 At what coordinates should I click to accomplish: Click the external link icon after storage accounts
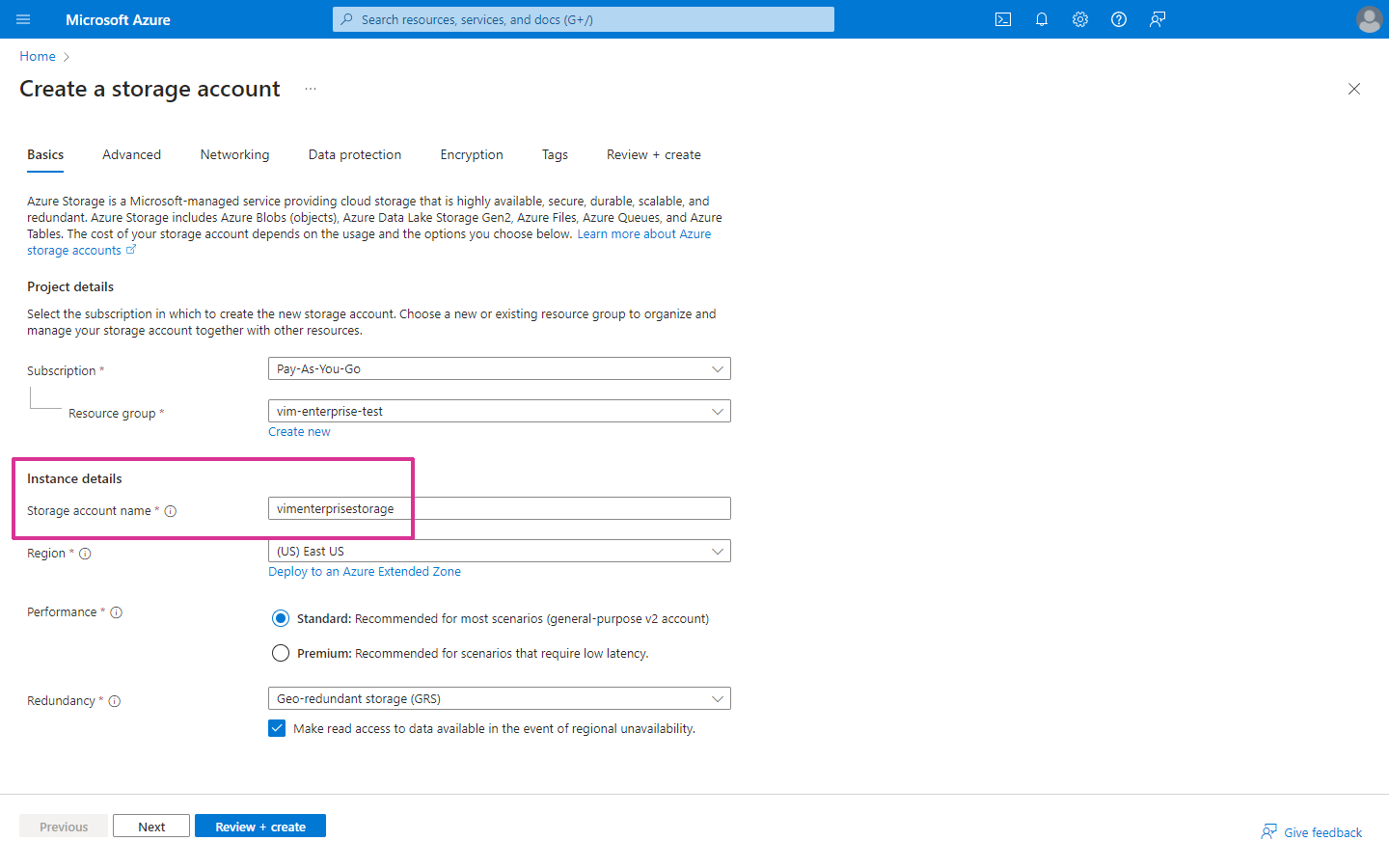coord(131,250)
